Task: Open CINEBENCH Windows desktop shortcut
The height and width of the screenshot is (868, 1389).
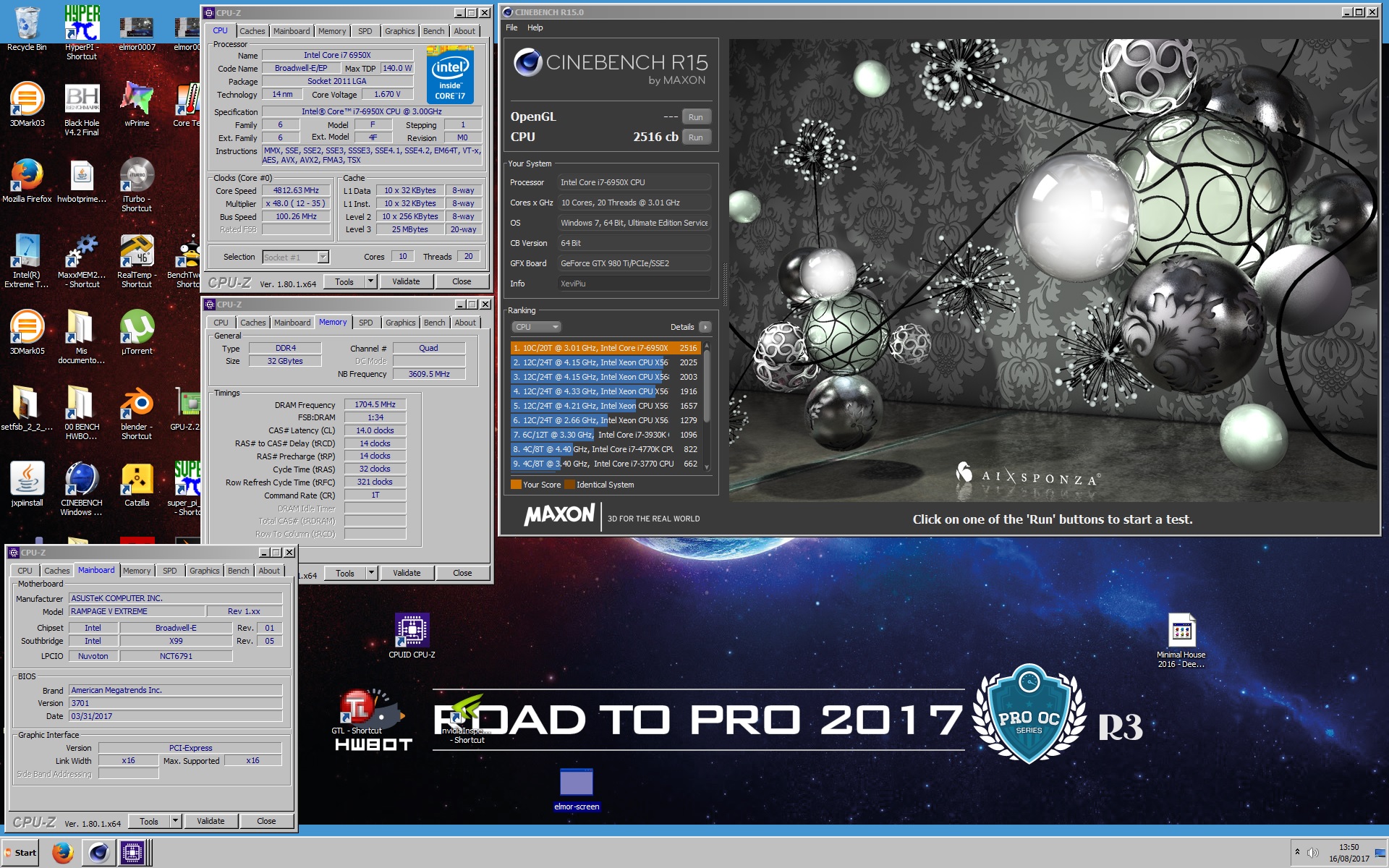Action: pyautogui.click(x=82, y=488)
